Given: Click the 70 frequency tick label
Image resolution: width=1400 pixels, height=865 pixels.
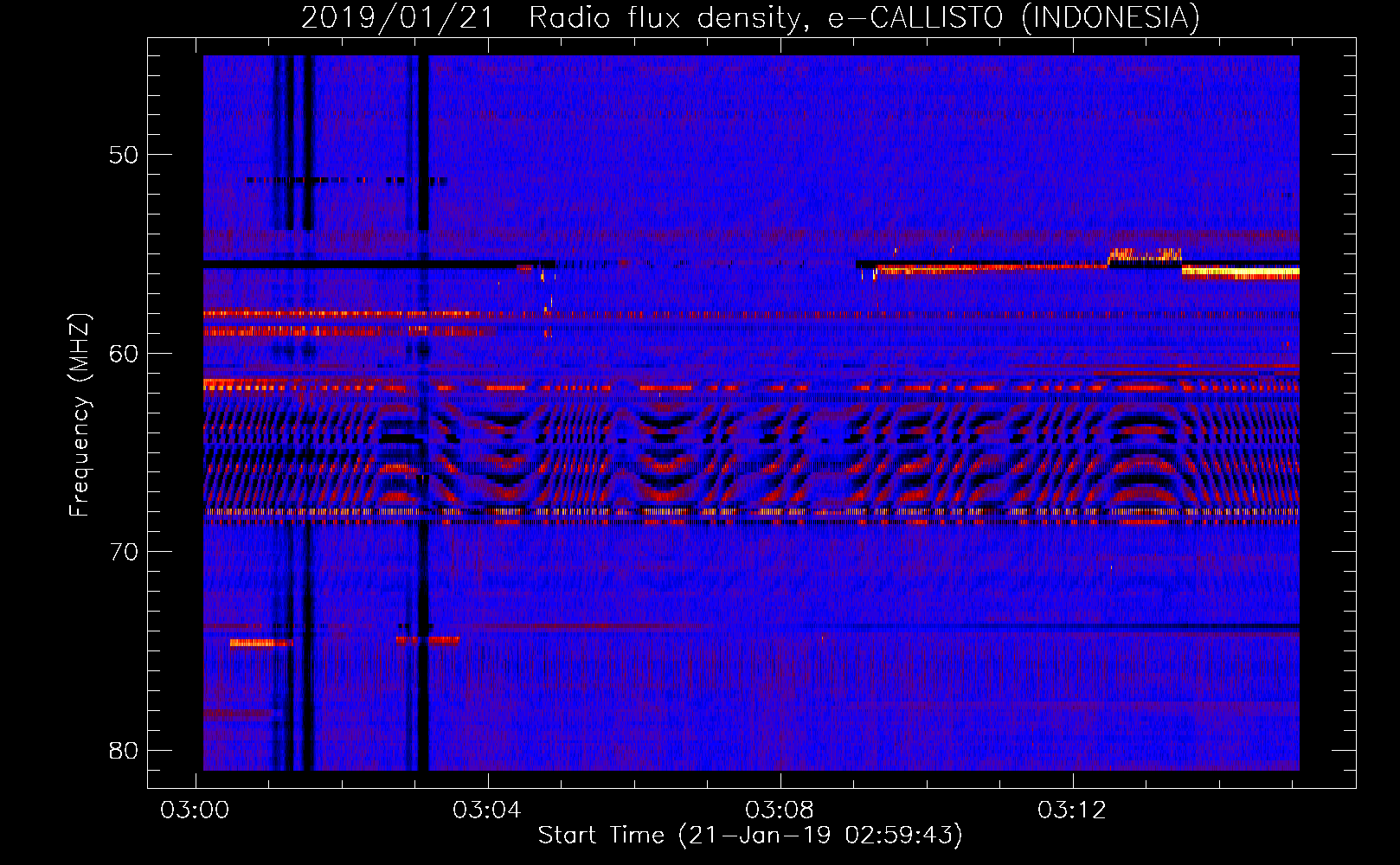Looking at the screenshot, I should coord(124,552).
